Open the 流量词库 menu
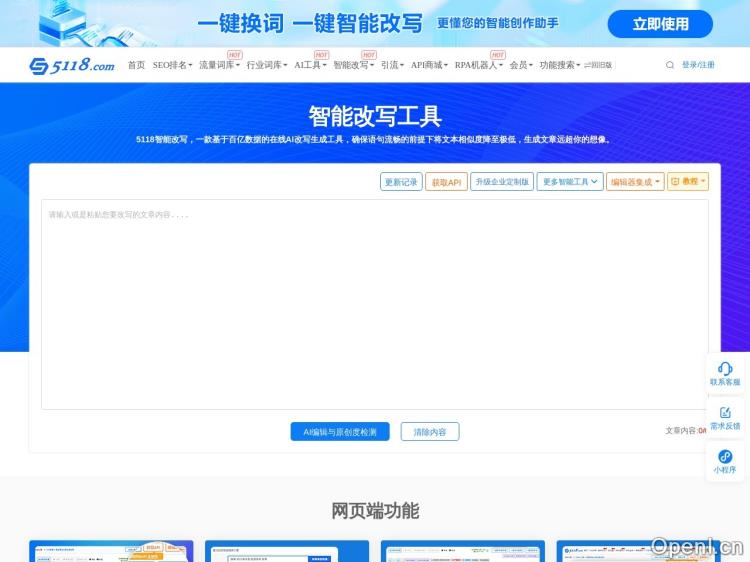This screenshot has width=750, height=562. coord(219,65)
